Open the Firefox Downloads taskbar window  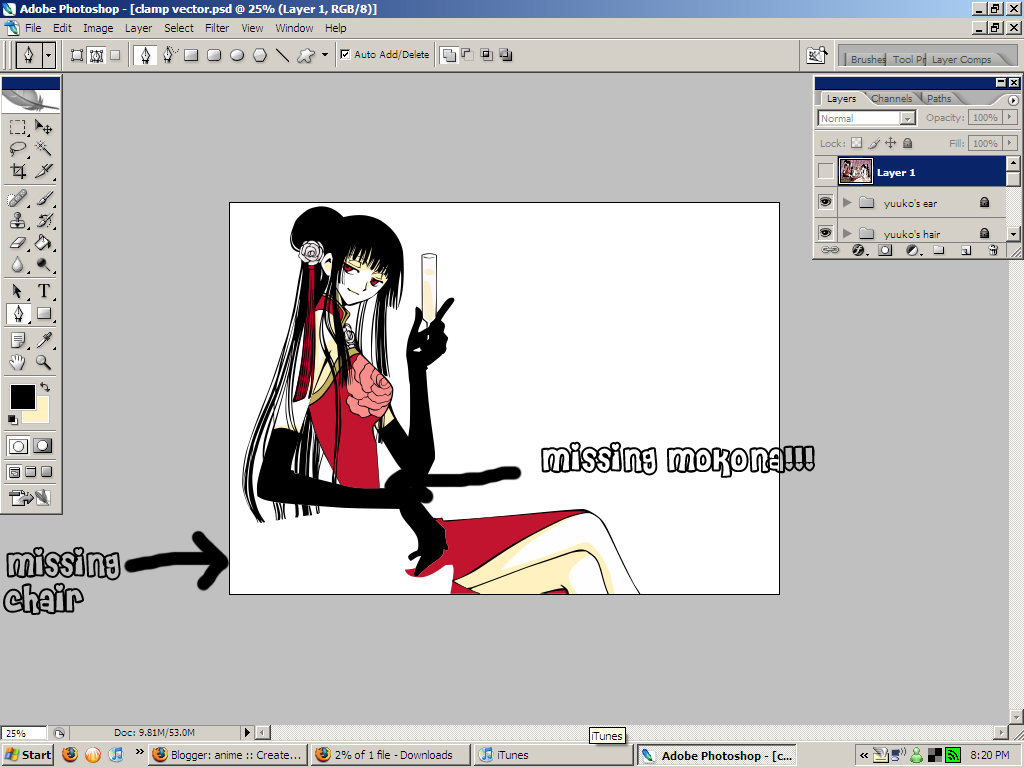390,755
